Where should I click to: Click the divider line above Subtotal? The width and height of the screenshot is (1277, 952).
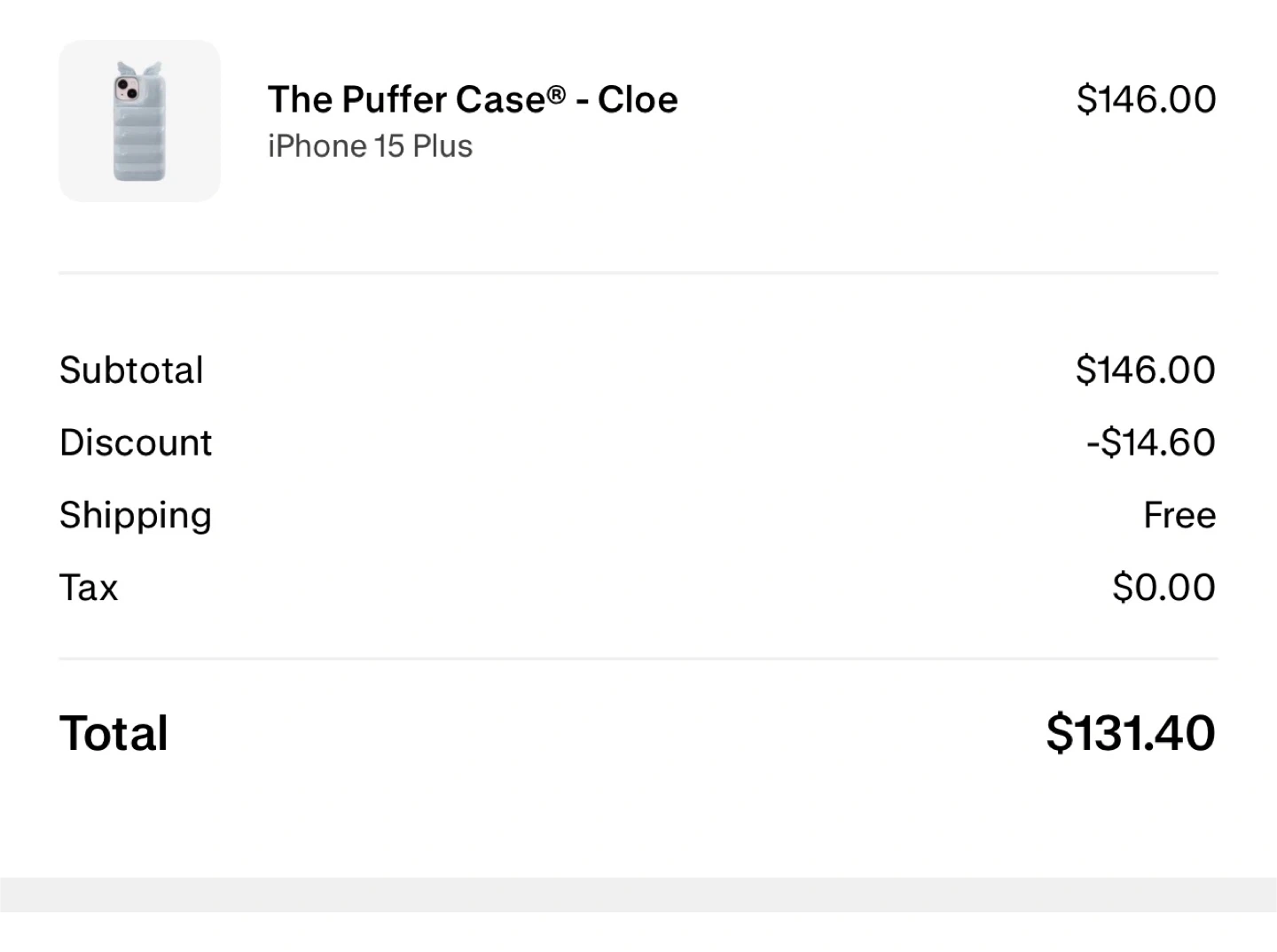click(x=638, y=273)
